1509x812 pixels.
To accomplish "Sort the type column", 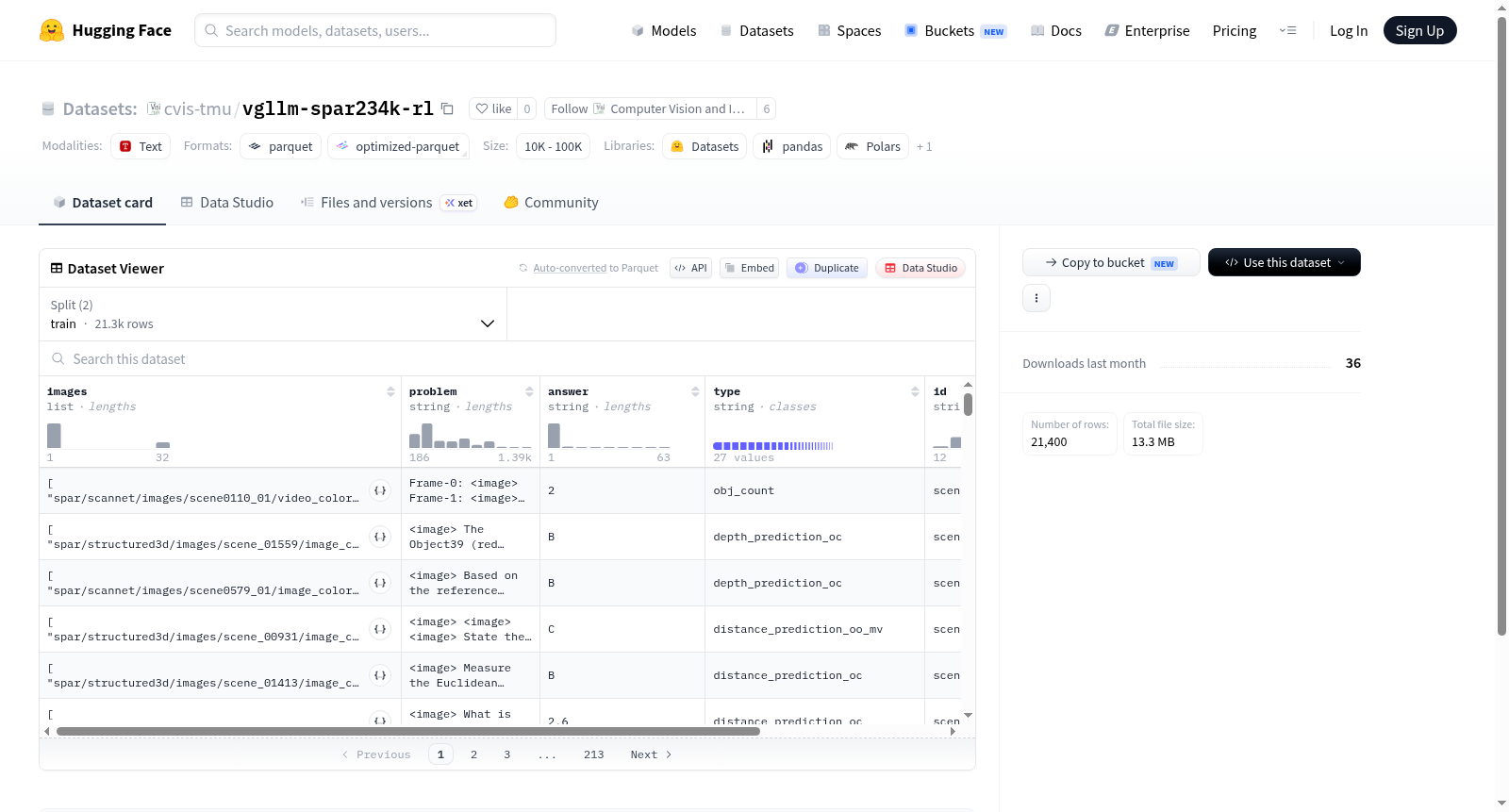I will (915, 391).
